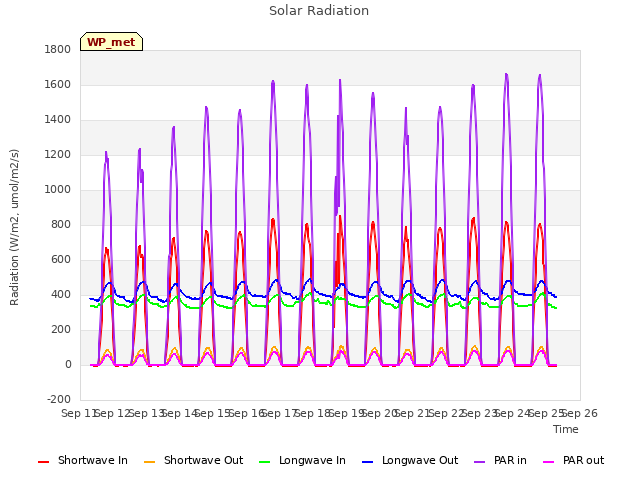Click the Sep 26 x-axis tick label
Image resolution: width=640 pixels, height=480 pixels.
[x=580, y=413]
